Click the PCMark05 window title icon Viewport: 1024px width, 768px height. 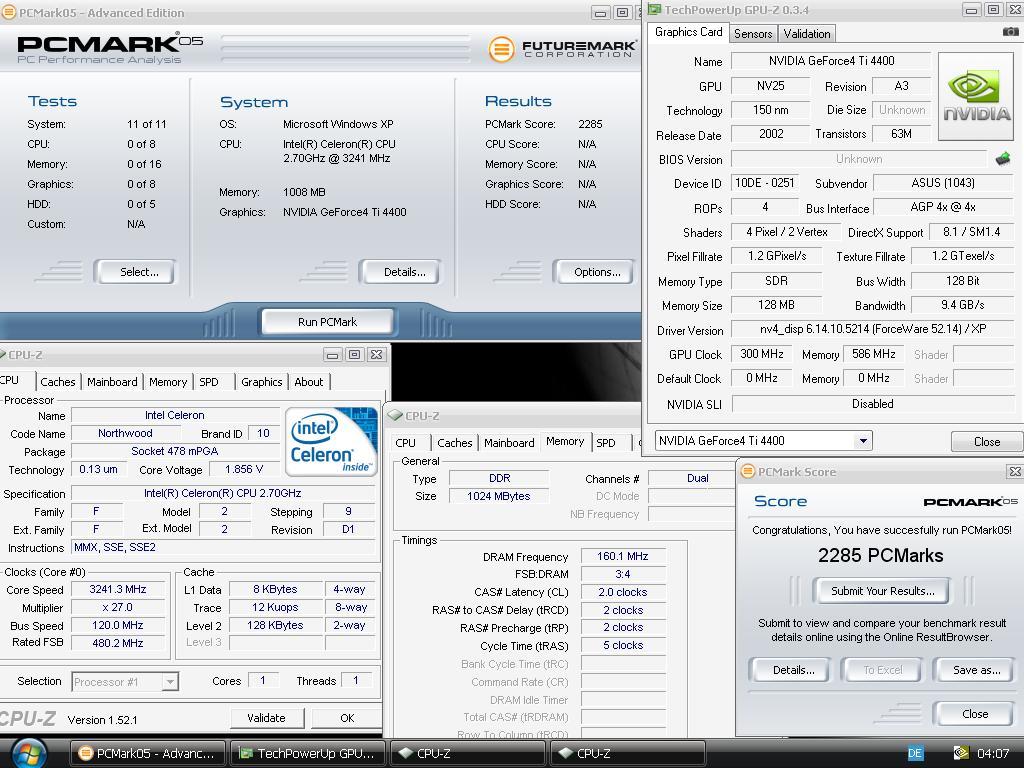(x=8, y=12)
